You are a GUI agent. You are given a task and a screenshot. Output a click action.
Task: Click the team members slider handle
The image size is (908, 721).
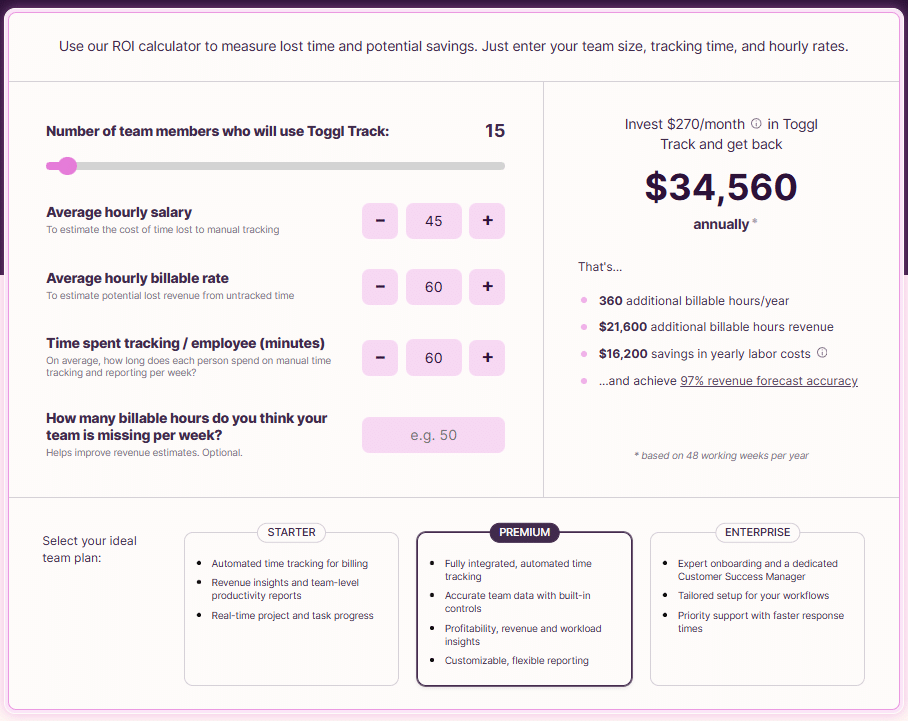tap(67, 166)
